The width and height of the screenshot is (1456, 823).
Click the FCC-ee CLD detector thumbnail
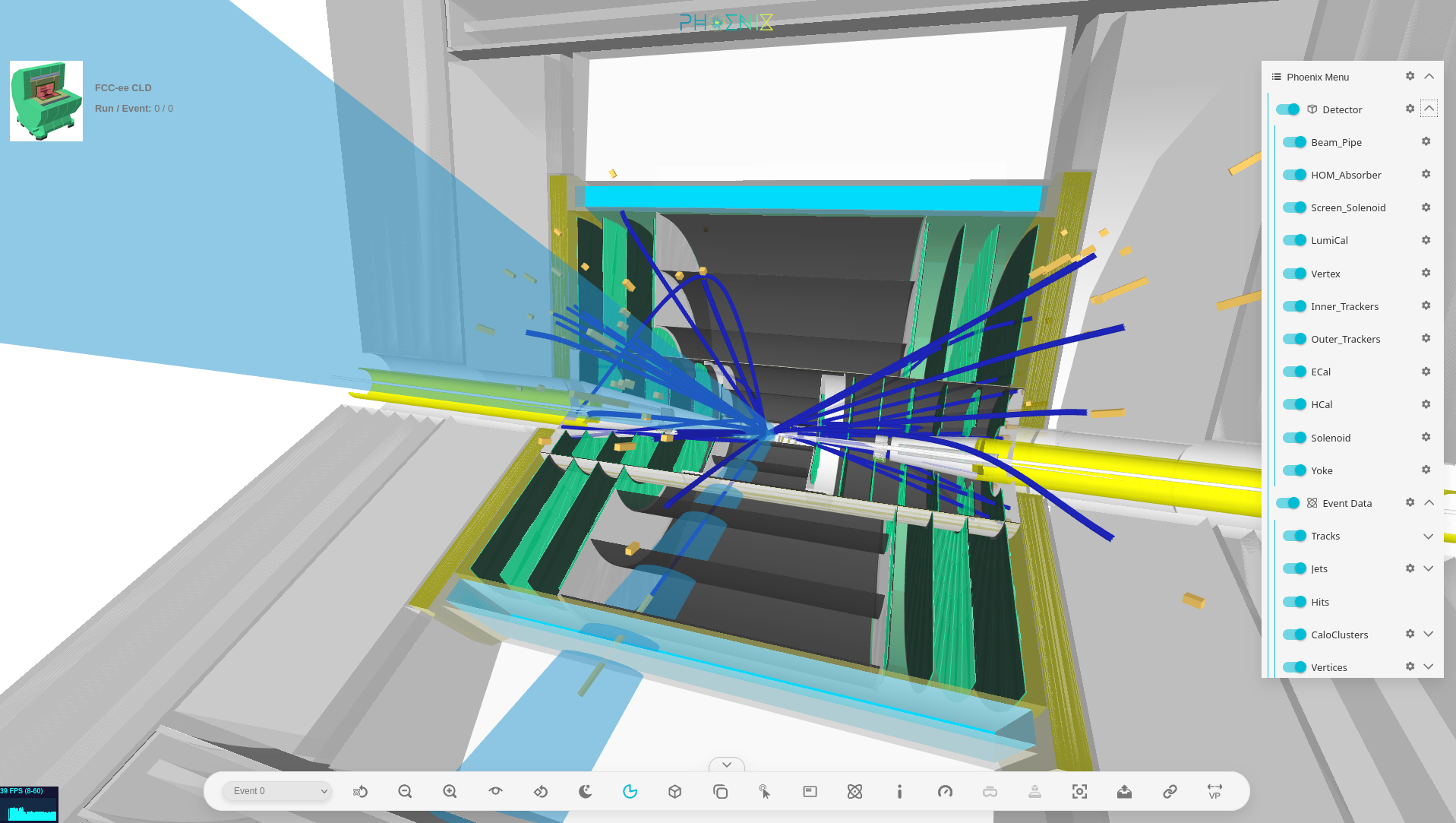point(46,101)
